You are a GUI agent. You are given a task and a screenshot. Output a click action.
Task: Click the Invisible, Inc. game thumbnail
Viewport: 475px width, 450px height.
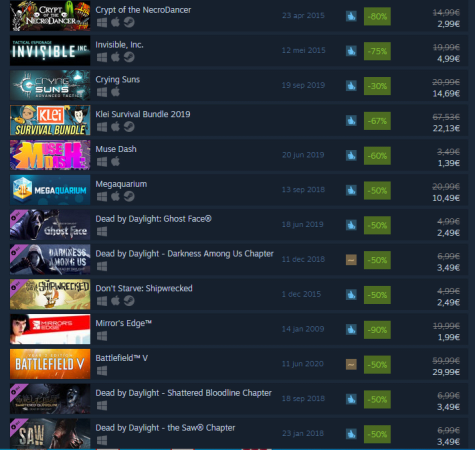pyautogui.click(x=50, y=51)
